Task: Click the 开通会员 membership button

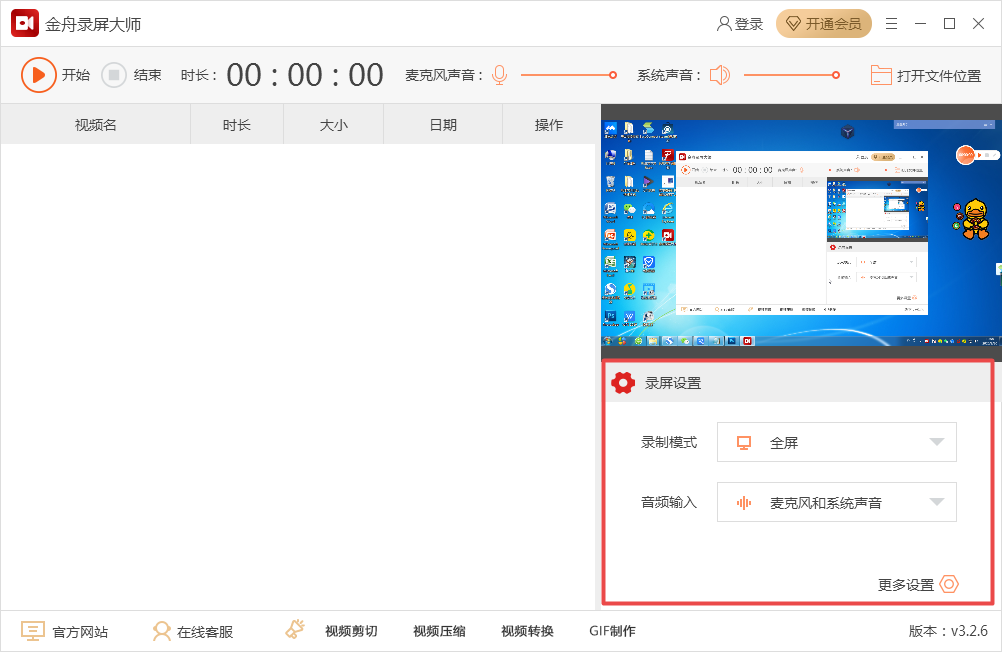Action: [x=824, y=24]
